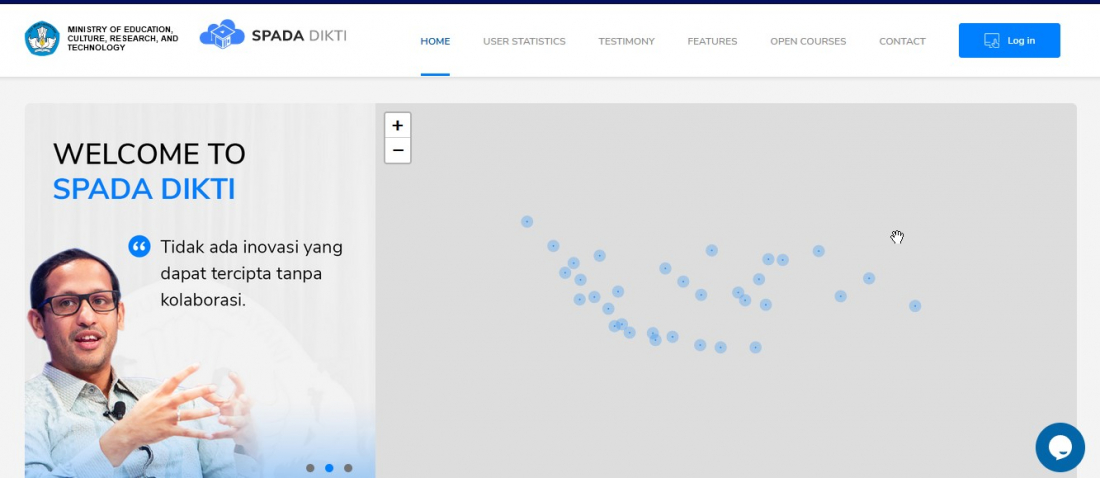
Task: Select the rightmost map marker
Action: 915,306
